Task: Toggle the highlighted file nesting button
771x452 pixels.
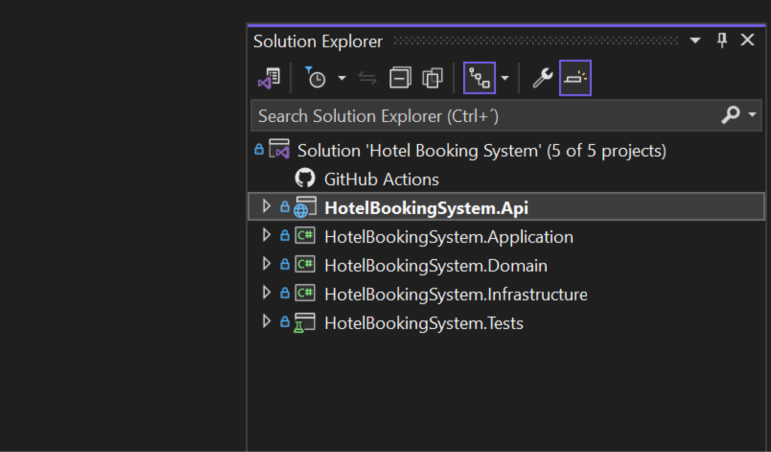Action: 480,78
